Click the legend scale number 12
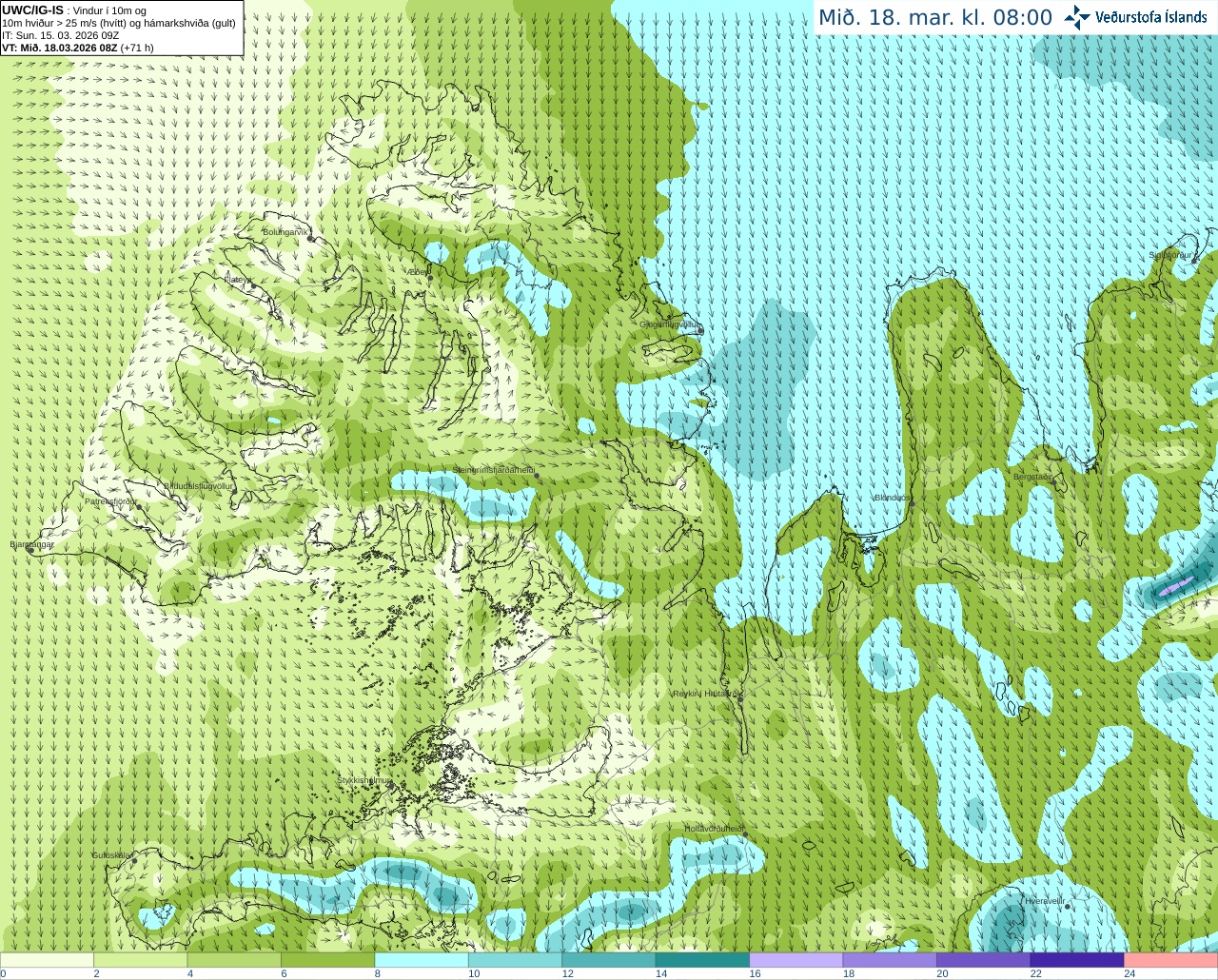1218x980 pixels. click(567, 973)
